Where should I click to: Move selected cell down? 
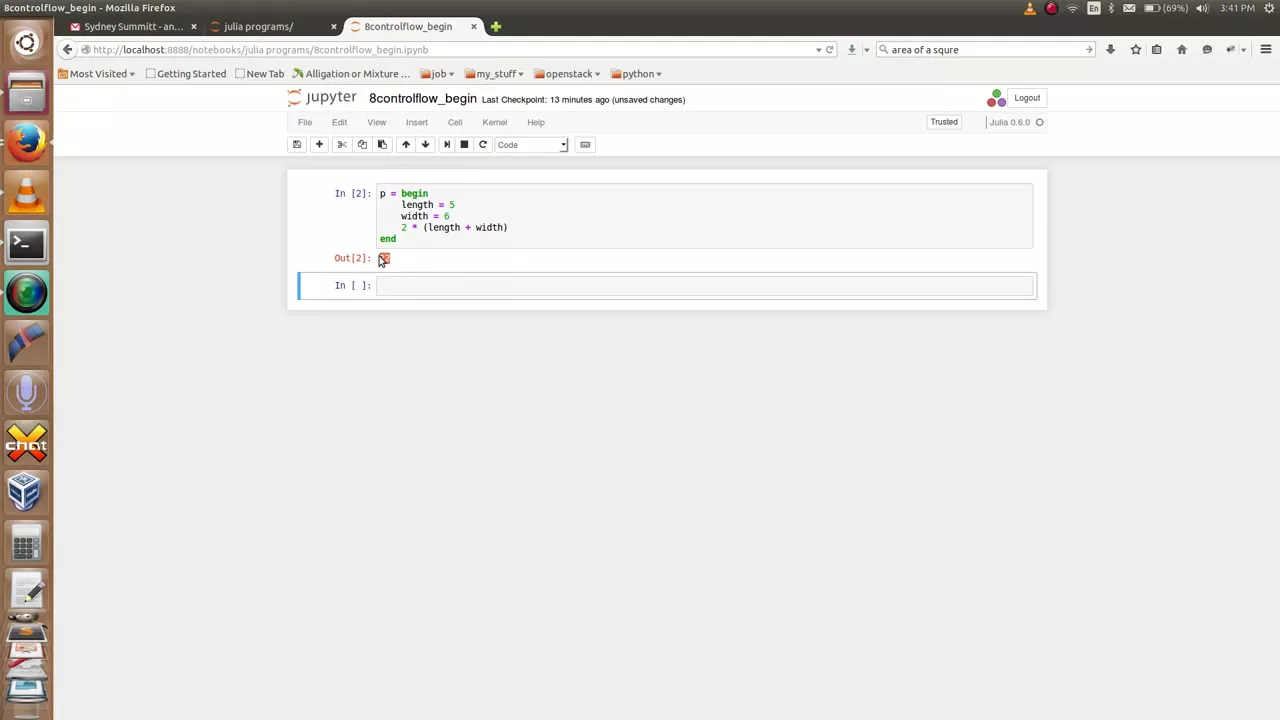pyautogui.click(x=425, y=145)
